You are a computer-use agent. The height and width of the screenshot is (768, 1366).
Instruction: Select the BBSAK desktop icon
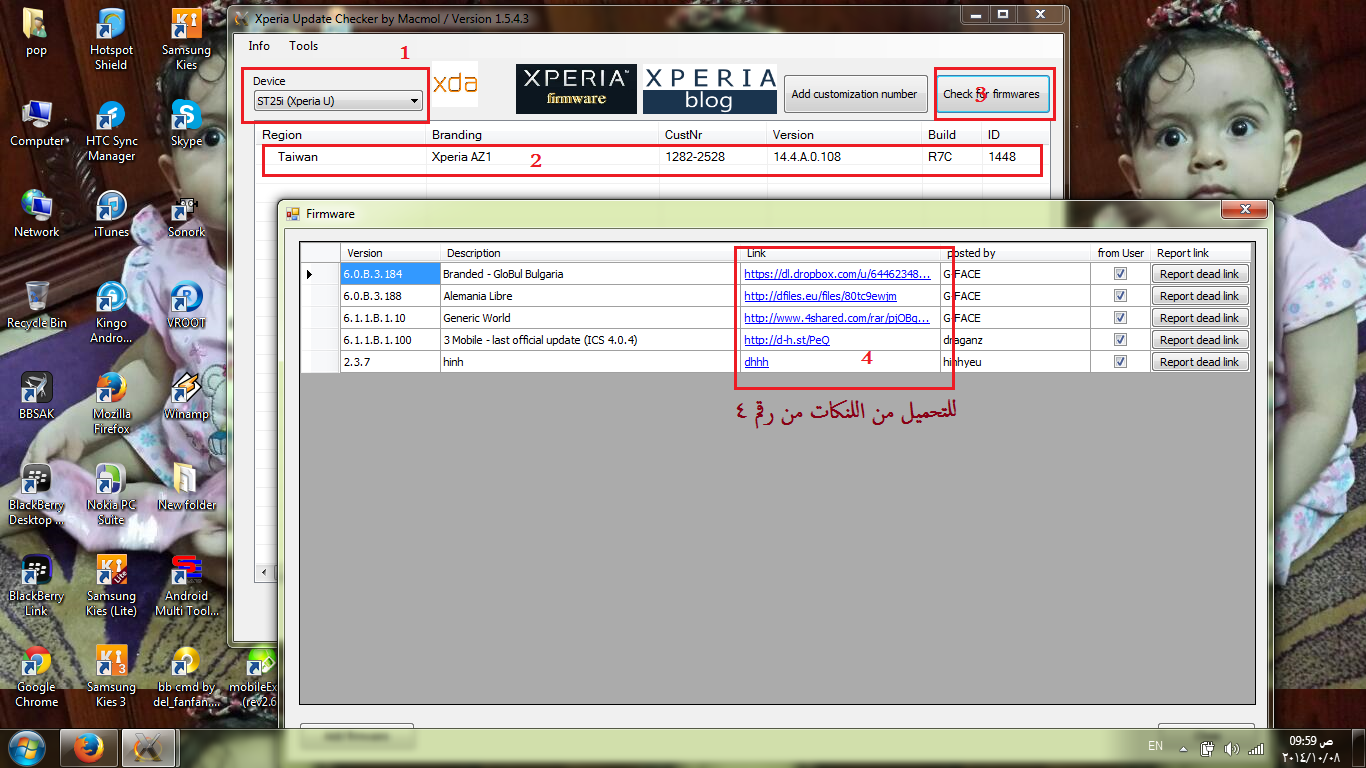(x=36, y=395)
